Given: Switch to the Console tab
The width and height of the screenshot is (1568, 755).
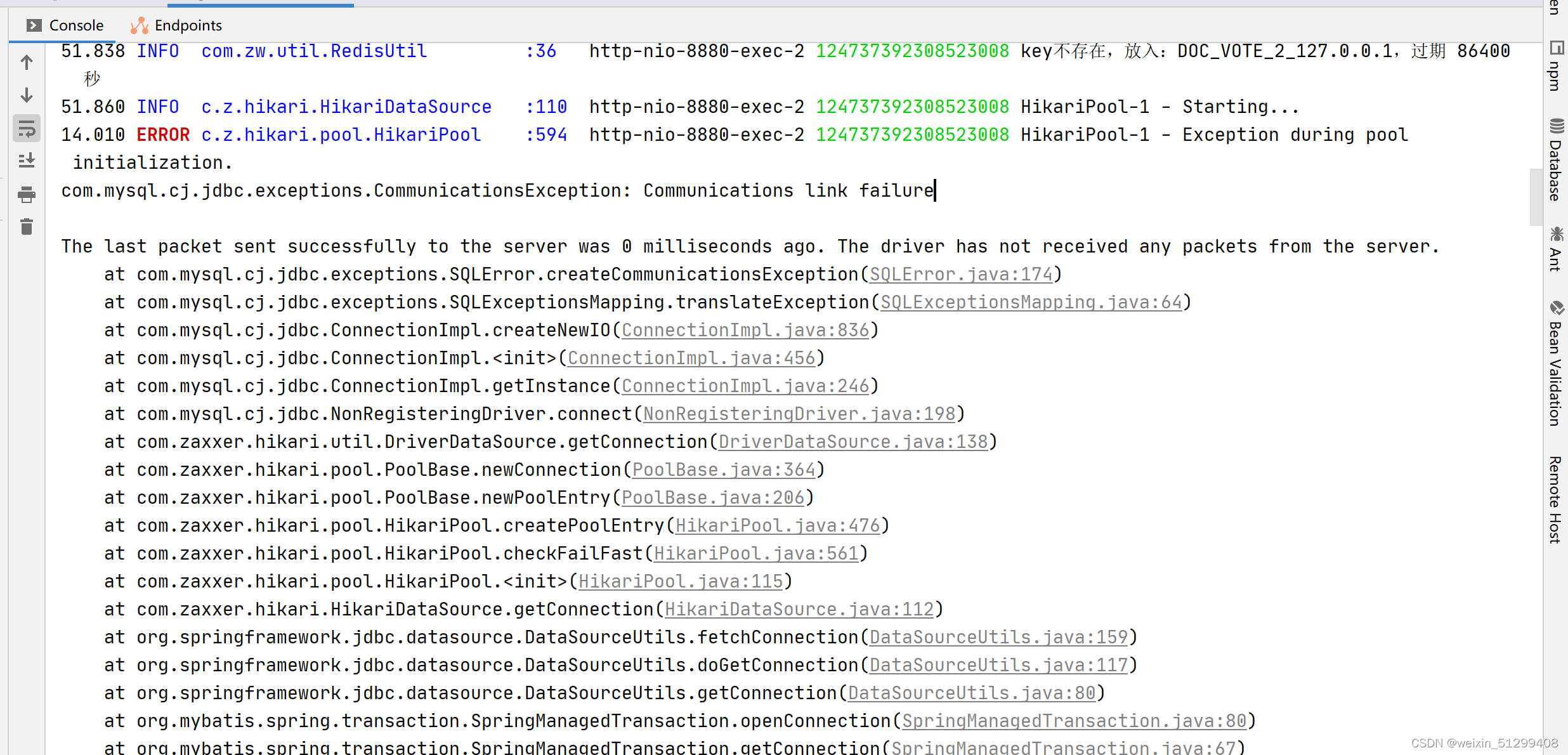Looking at the screenshot, I should click(x=65, y=25).
